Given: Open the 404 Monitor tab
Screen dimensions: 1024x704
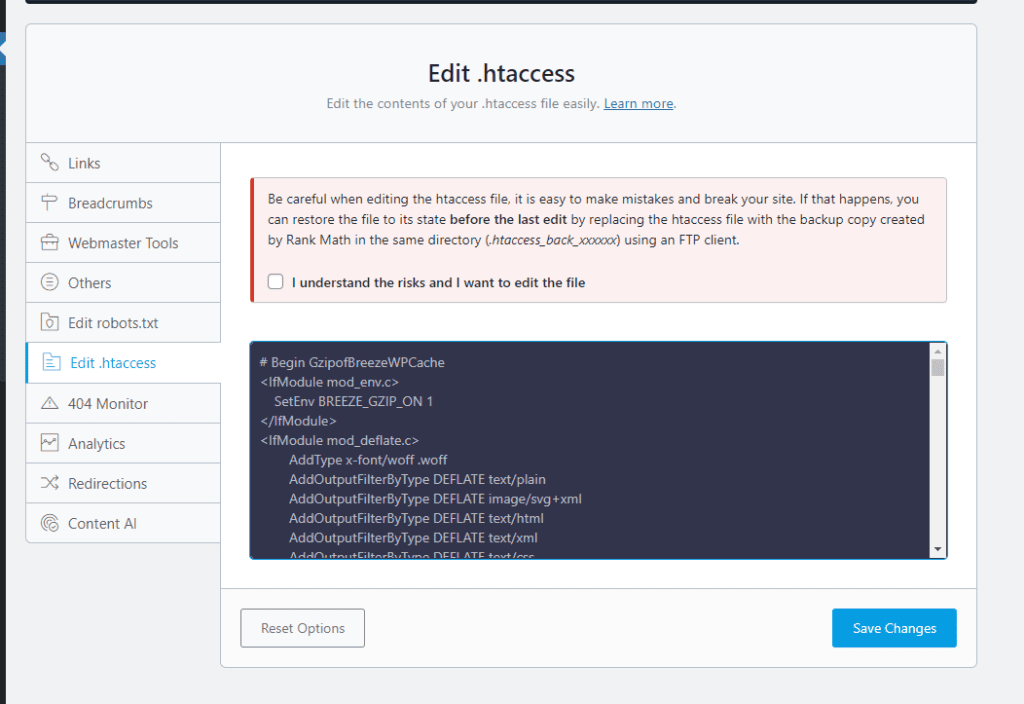Looking at the screenshot, I should [x=123, y=404].
